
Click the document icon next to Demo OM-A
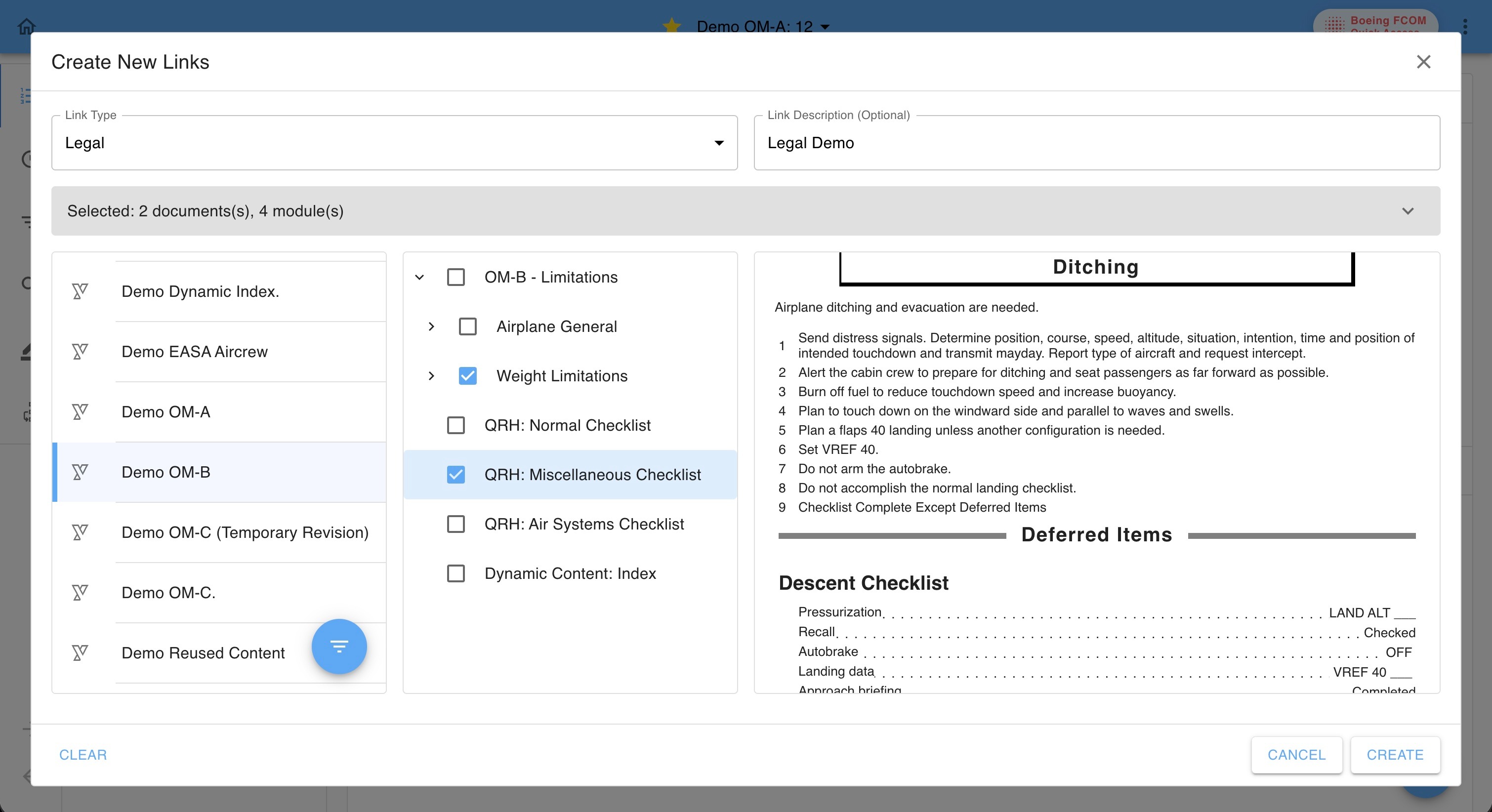(x=80, y=412)
